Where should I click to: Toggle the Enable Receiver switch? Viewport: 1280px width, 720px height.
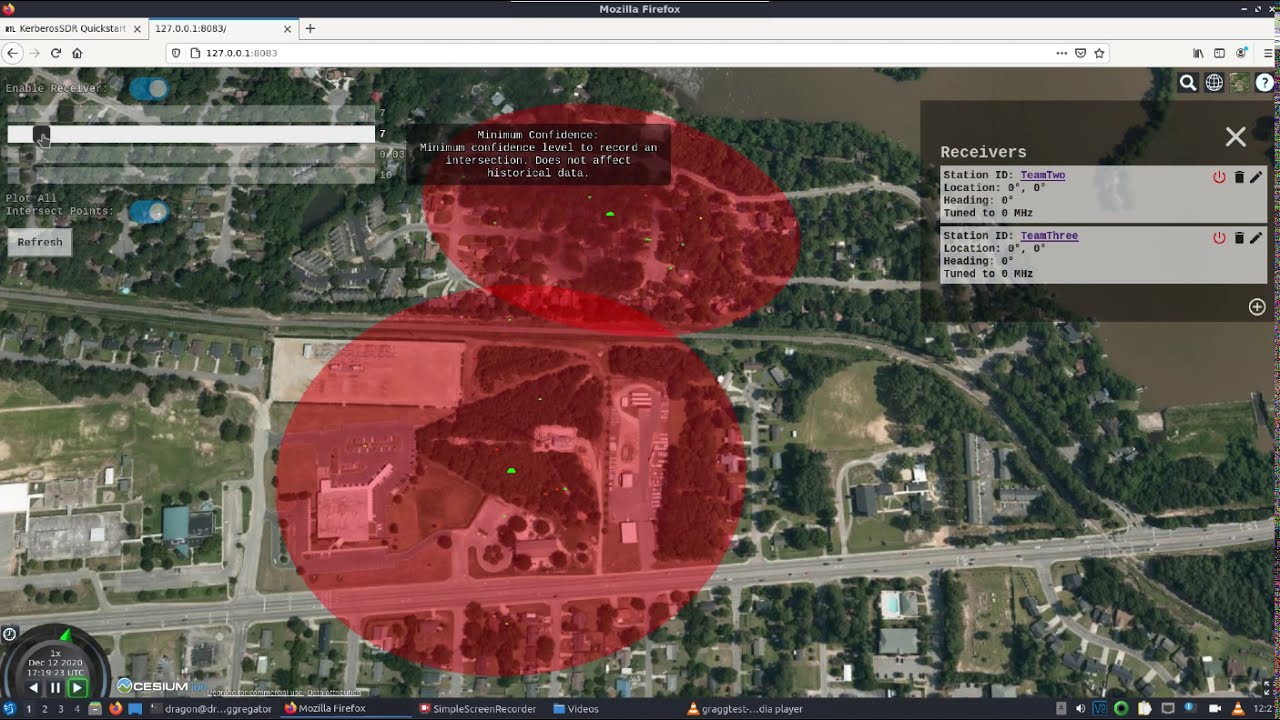(x=149, y=89)
